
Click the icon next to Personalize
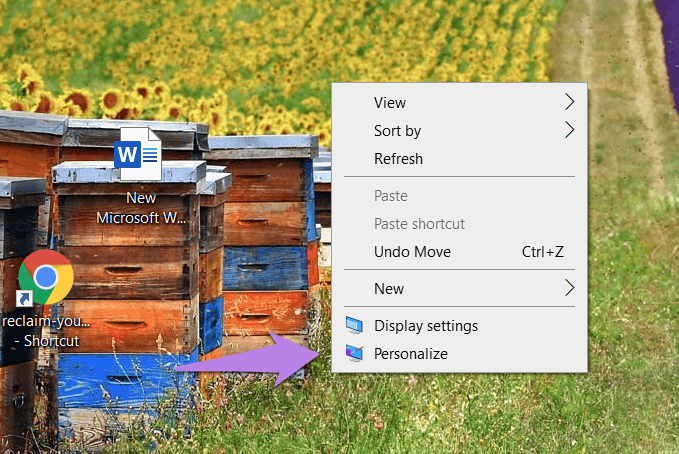coord(354,354)
